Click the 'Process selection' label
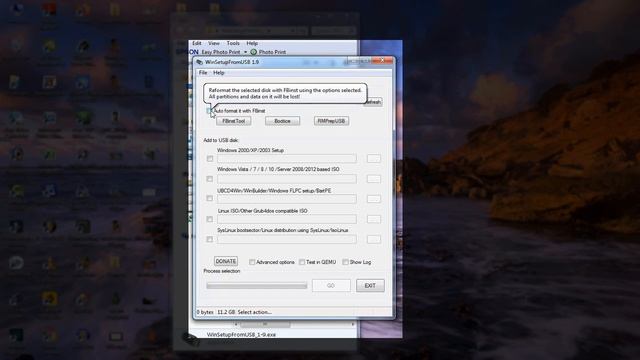This screenshot has width=640, height=360. click(222, 271)
